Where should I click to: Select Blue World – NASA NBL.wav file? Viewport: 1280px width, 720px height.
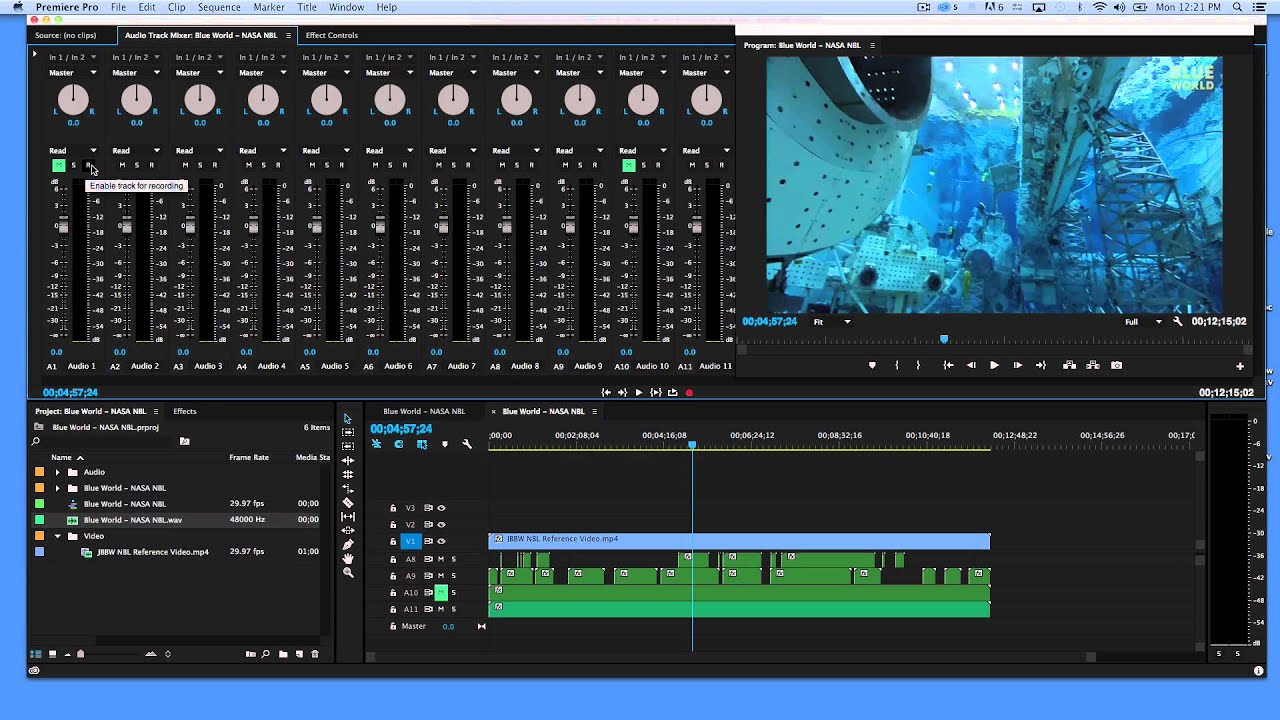tap(132, 520)
